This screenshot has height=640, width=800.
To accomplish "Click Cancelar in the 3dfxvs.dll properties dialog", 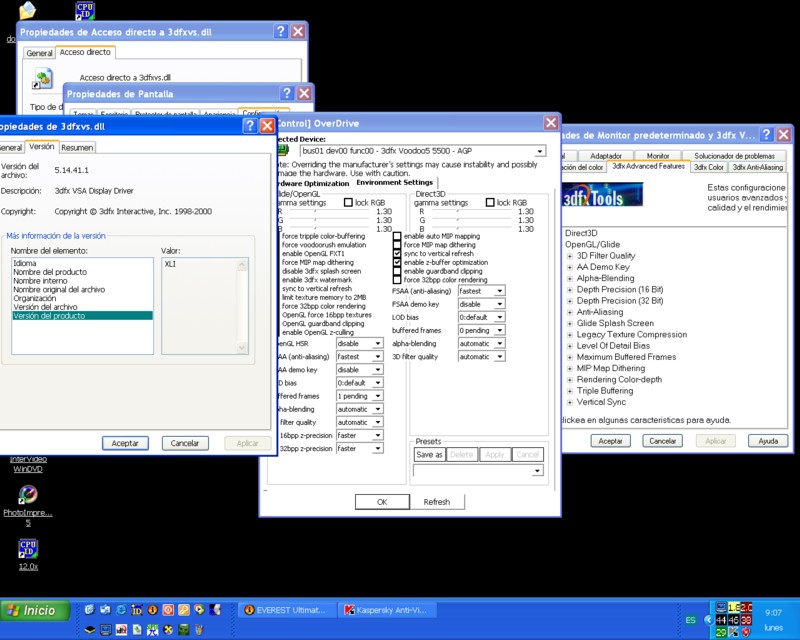I will point(185,443).
